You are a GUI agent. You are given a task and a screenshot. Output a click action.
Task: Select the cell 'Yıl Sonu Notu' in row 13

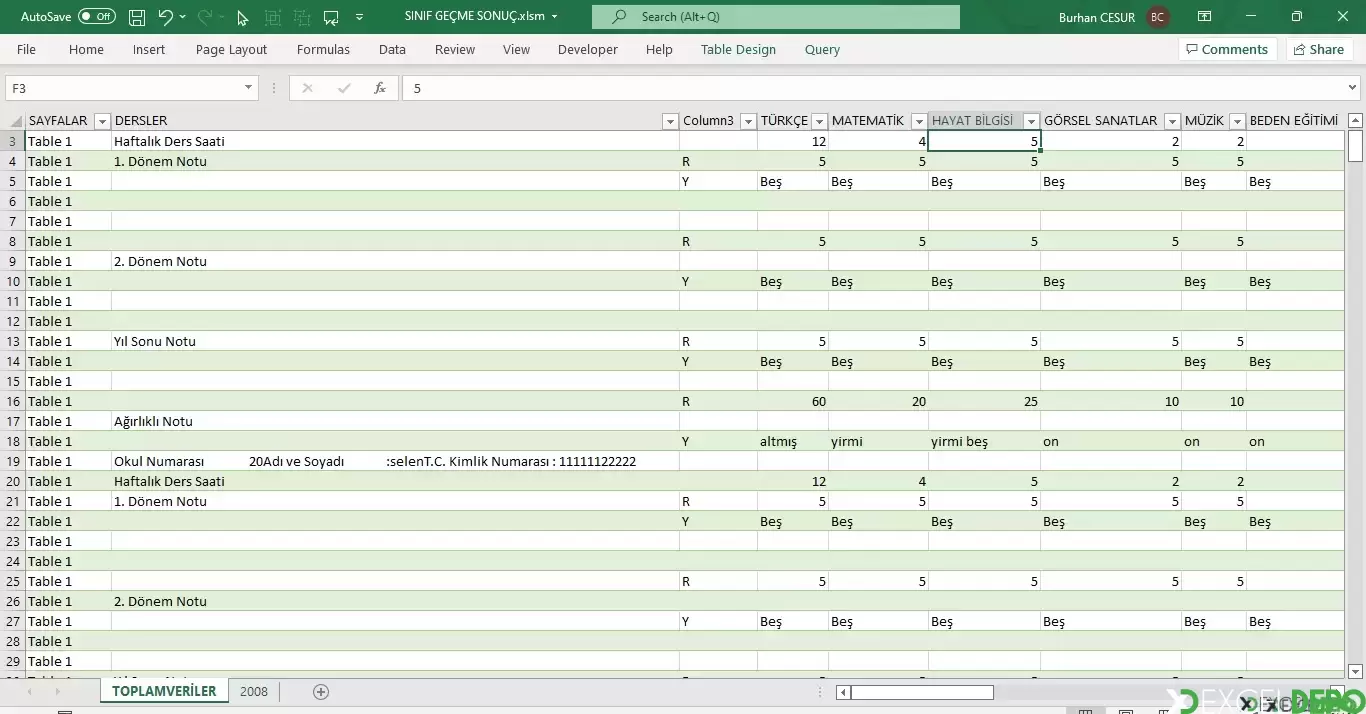pos(395,341)
